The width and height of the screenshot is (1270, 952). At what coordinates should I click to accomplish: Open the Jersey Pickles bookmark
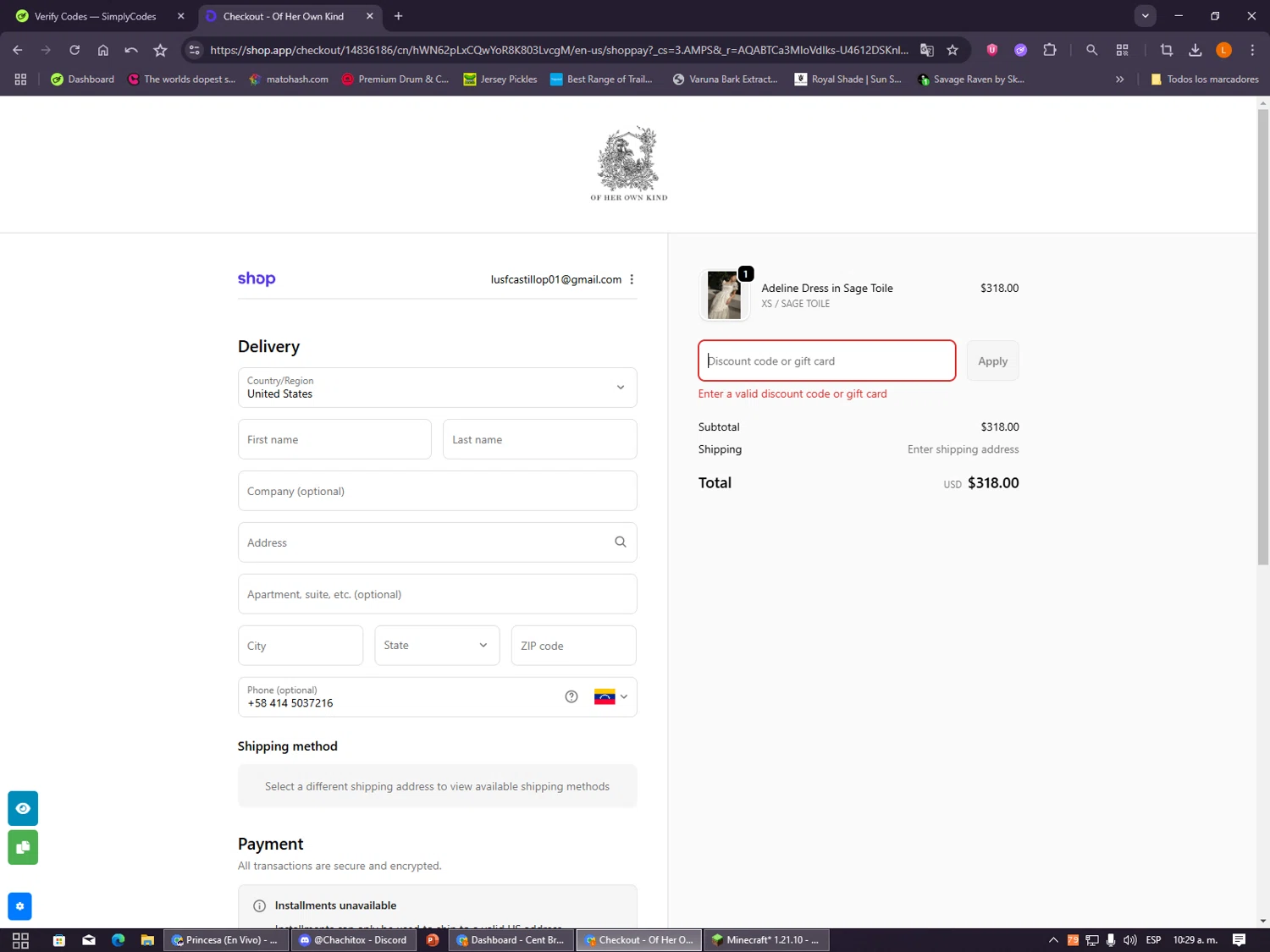pos(500,79)
